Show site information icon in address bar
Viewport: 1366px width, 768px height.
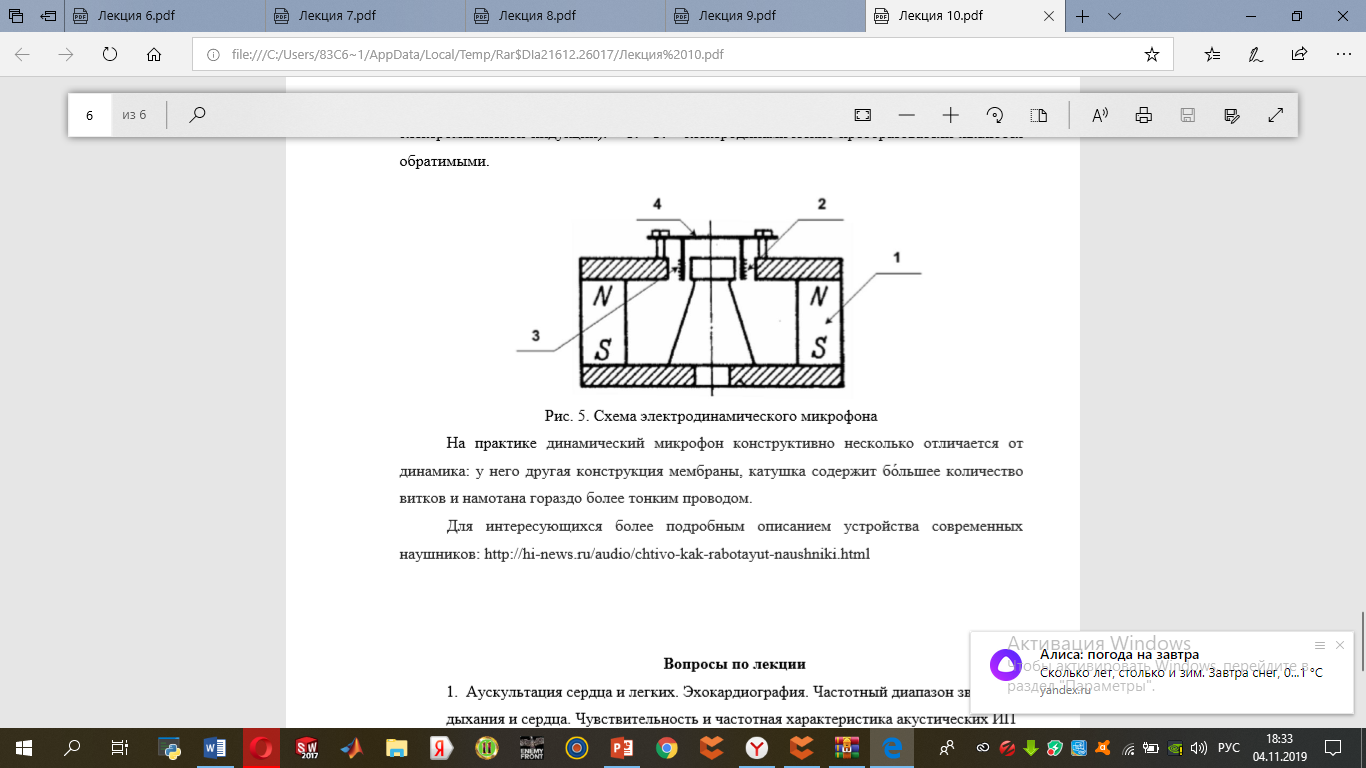point(213,55)
